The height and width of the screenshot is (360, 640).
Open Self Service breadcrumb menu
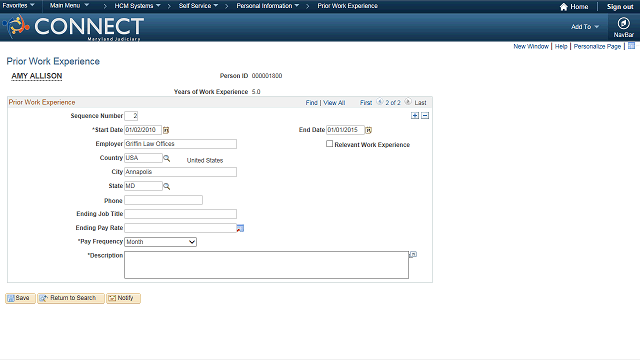click(x=198, y=6)
